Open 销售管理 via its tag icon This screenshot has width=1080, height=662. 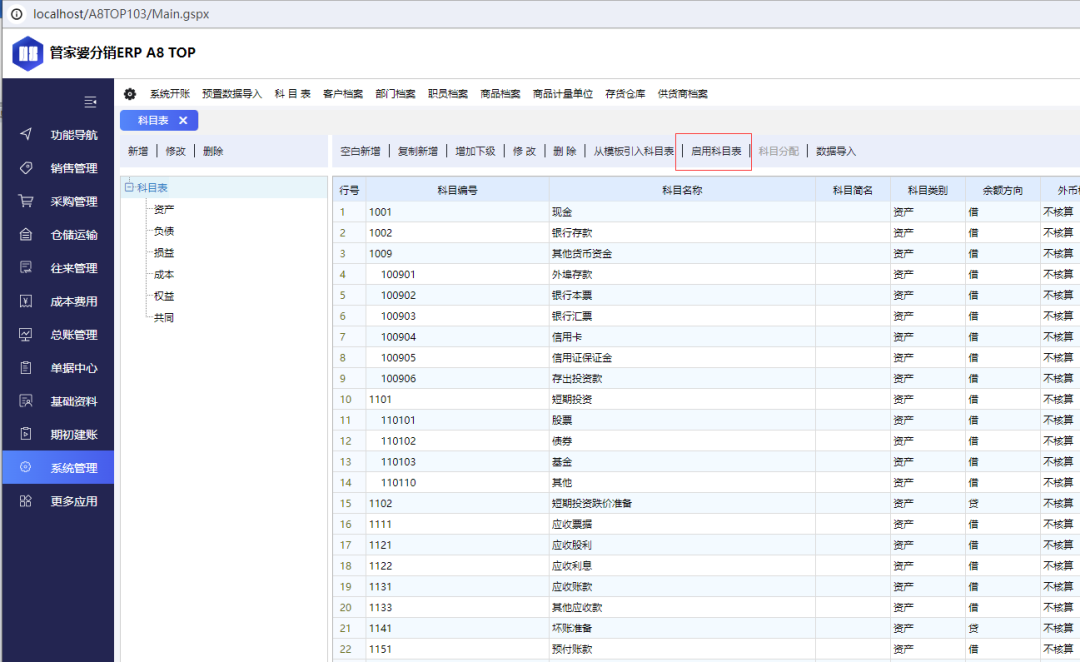click(x=26, y=168)
